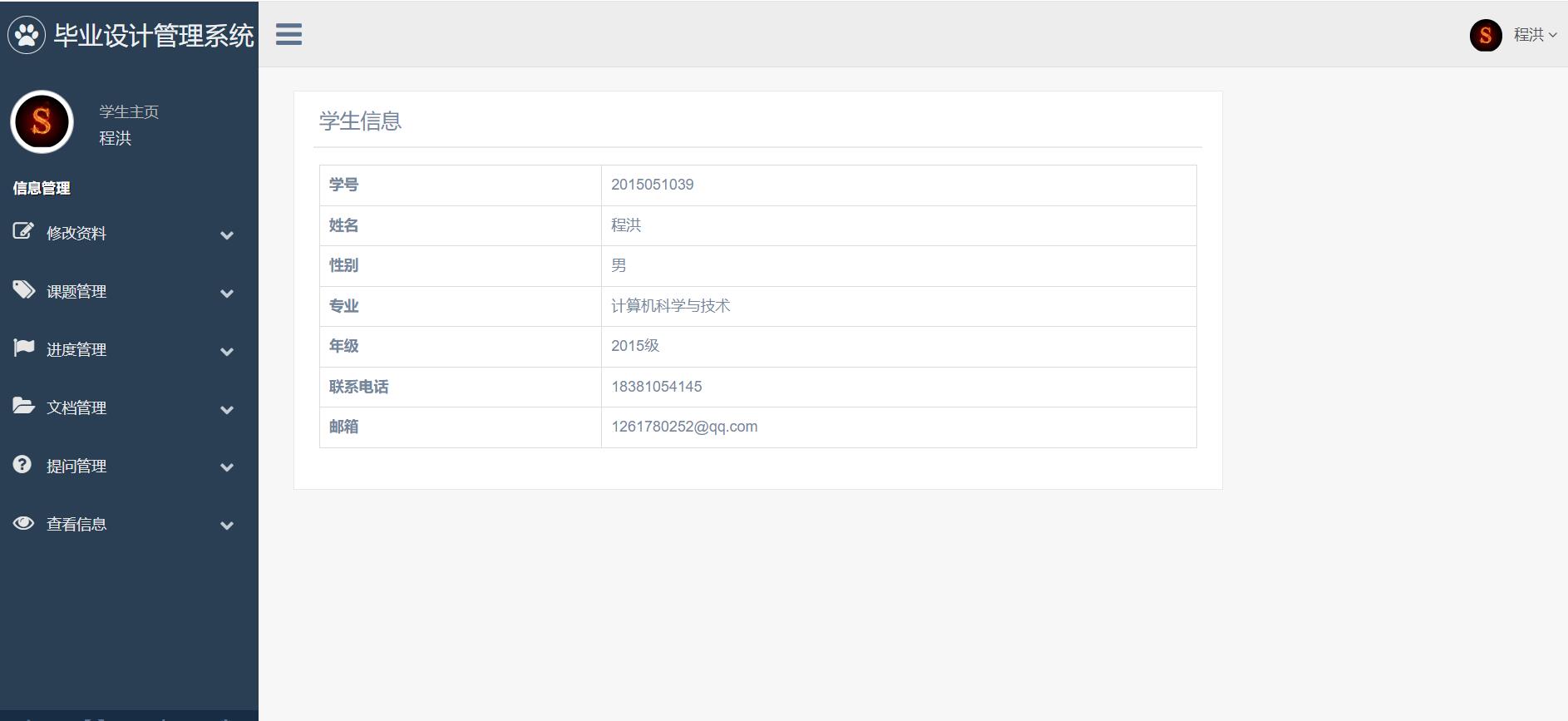Viewport: 1568px width, 721px height.
Task: Toggle the hamburger sidebar menu icon
Action: (288, 34)
